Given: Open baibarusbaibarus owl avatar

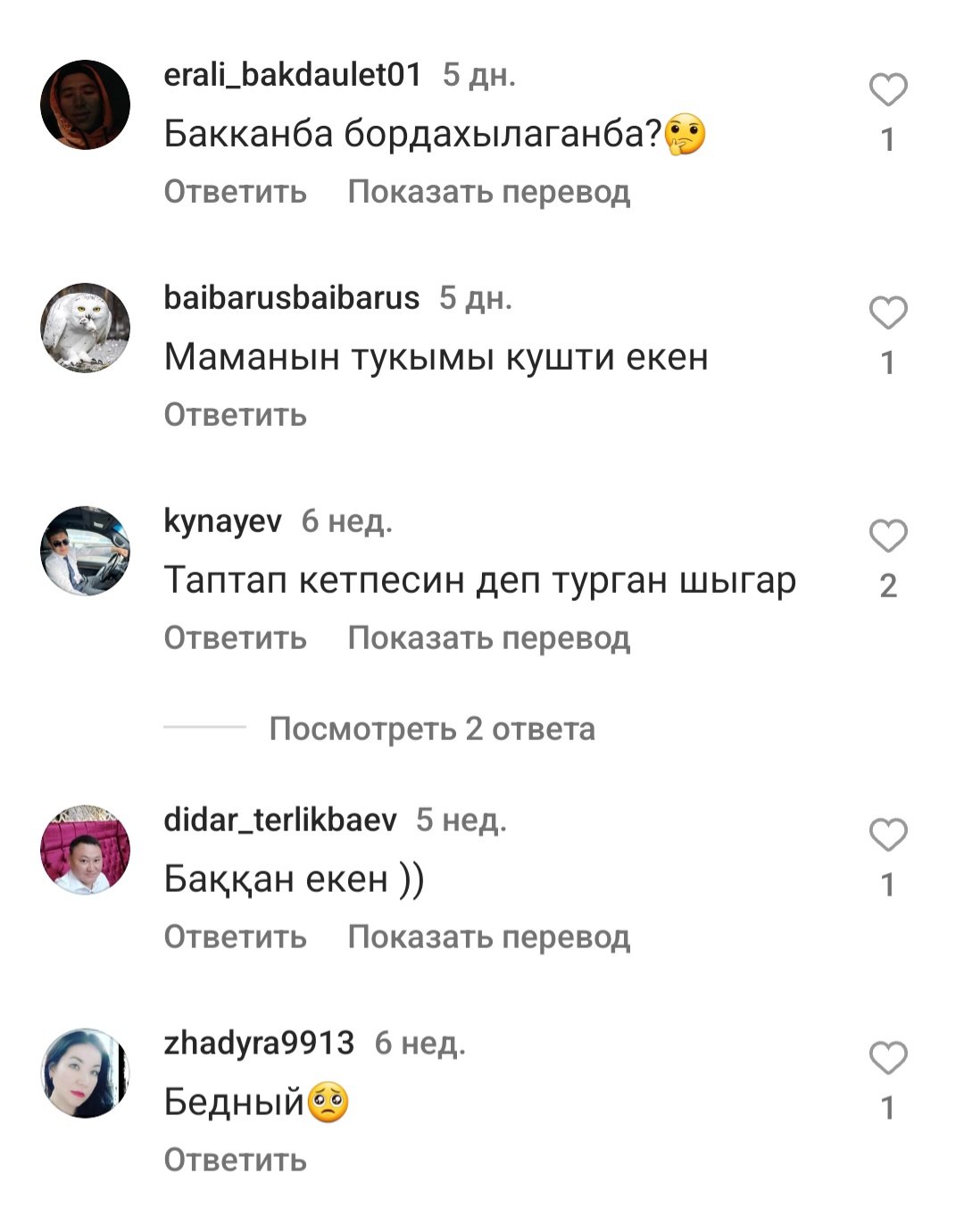Looking at the screenshot, I should [86, 328].
